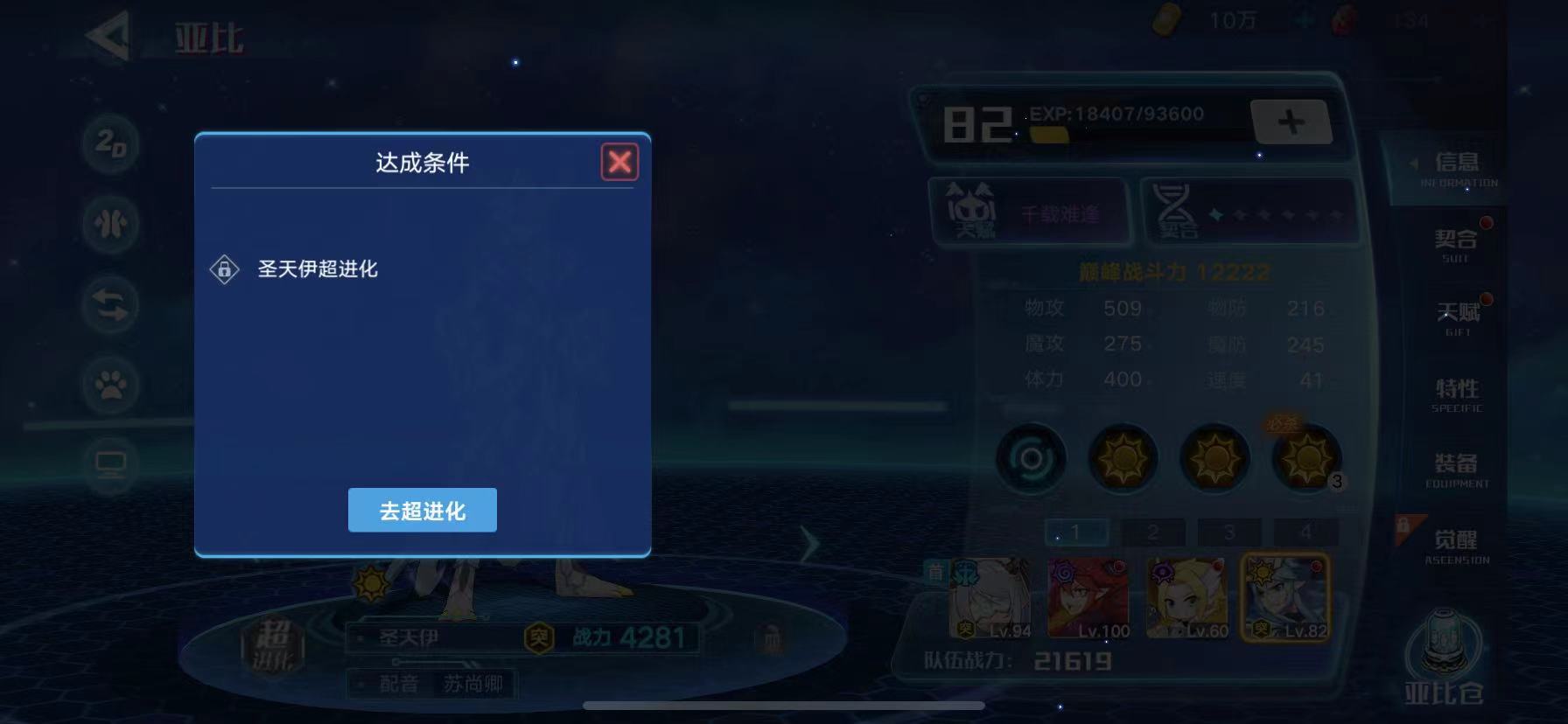Close the 达成条件 dialog

pos(619,162)
